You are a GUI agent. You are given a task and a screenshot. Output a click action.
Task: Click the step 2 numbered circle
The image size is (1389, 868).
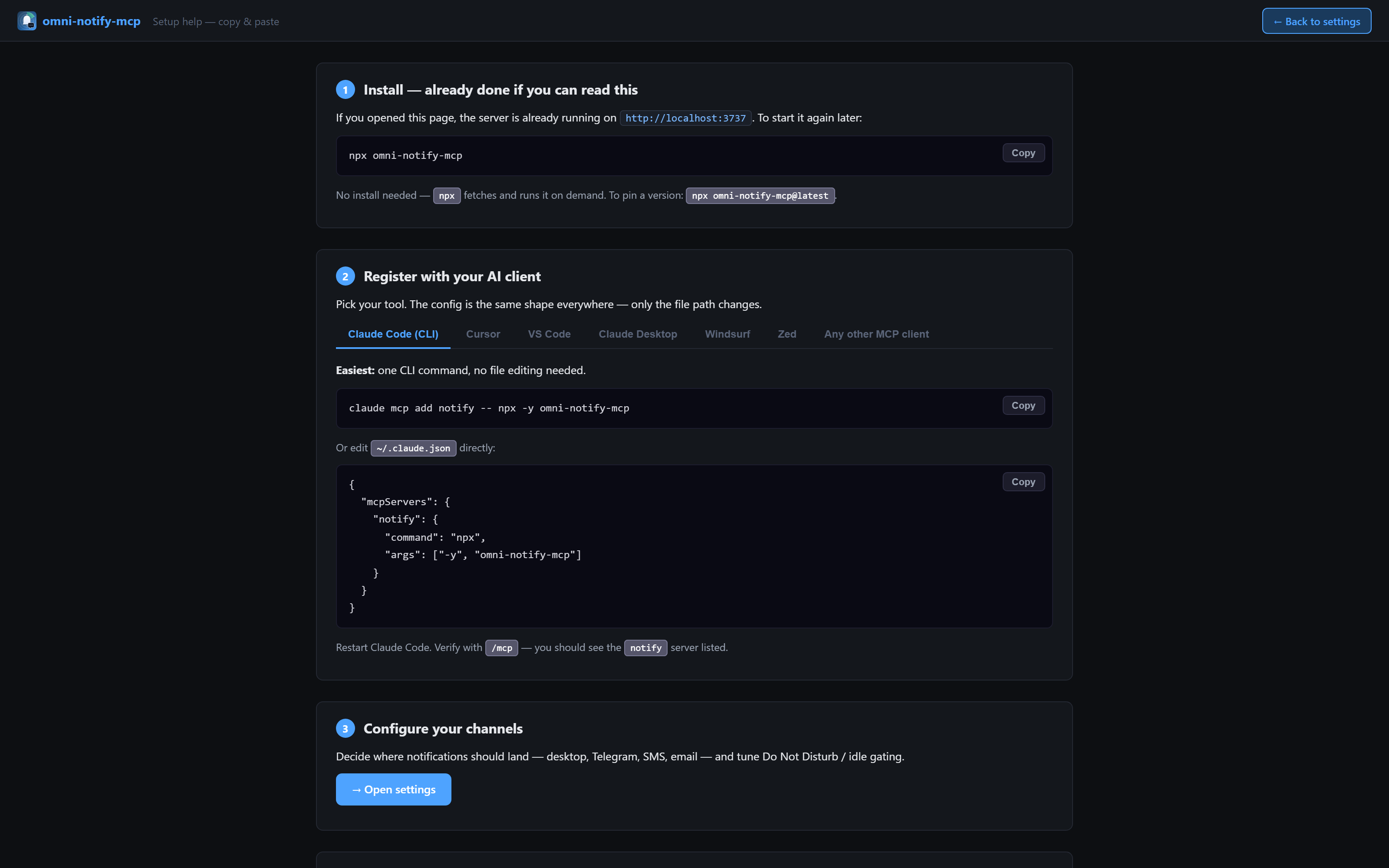coord(345,276)
